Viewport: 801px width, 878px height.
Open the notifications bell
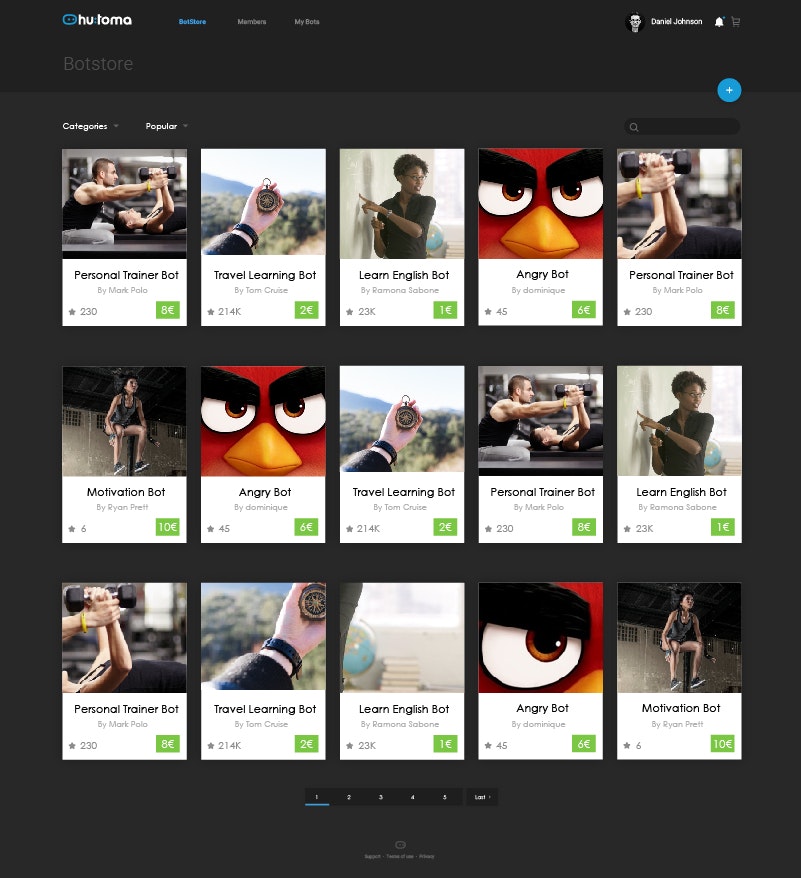tap(719, 22)
